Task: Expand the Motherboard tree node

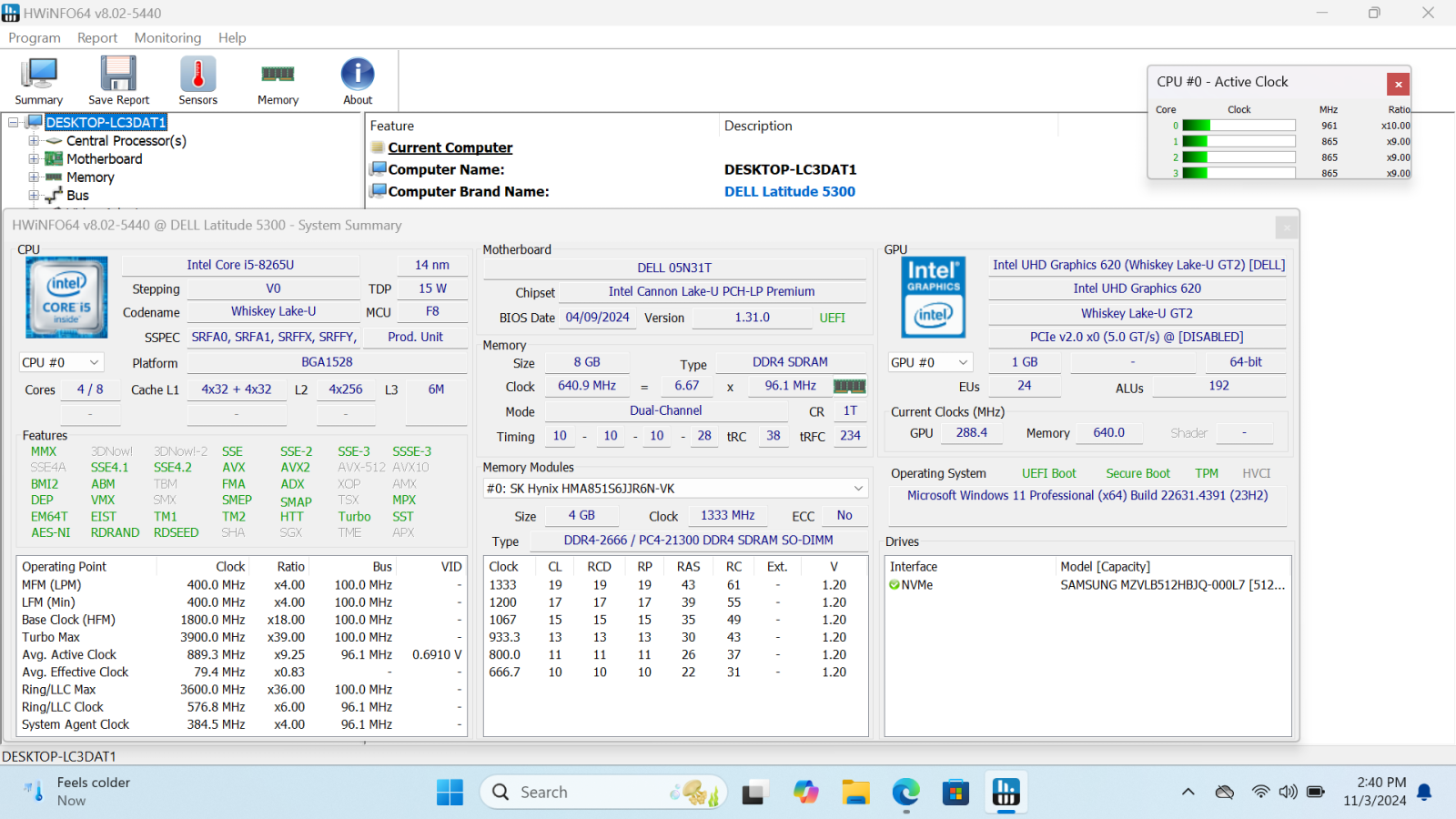Action: [34, 159]
